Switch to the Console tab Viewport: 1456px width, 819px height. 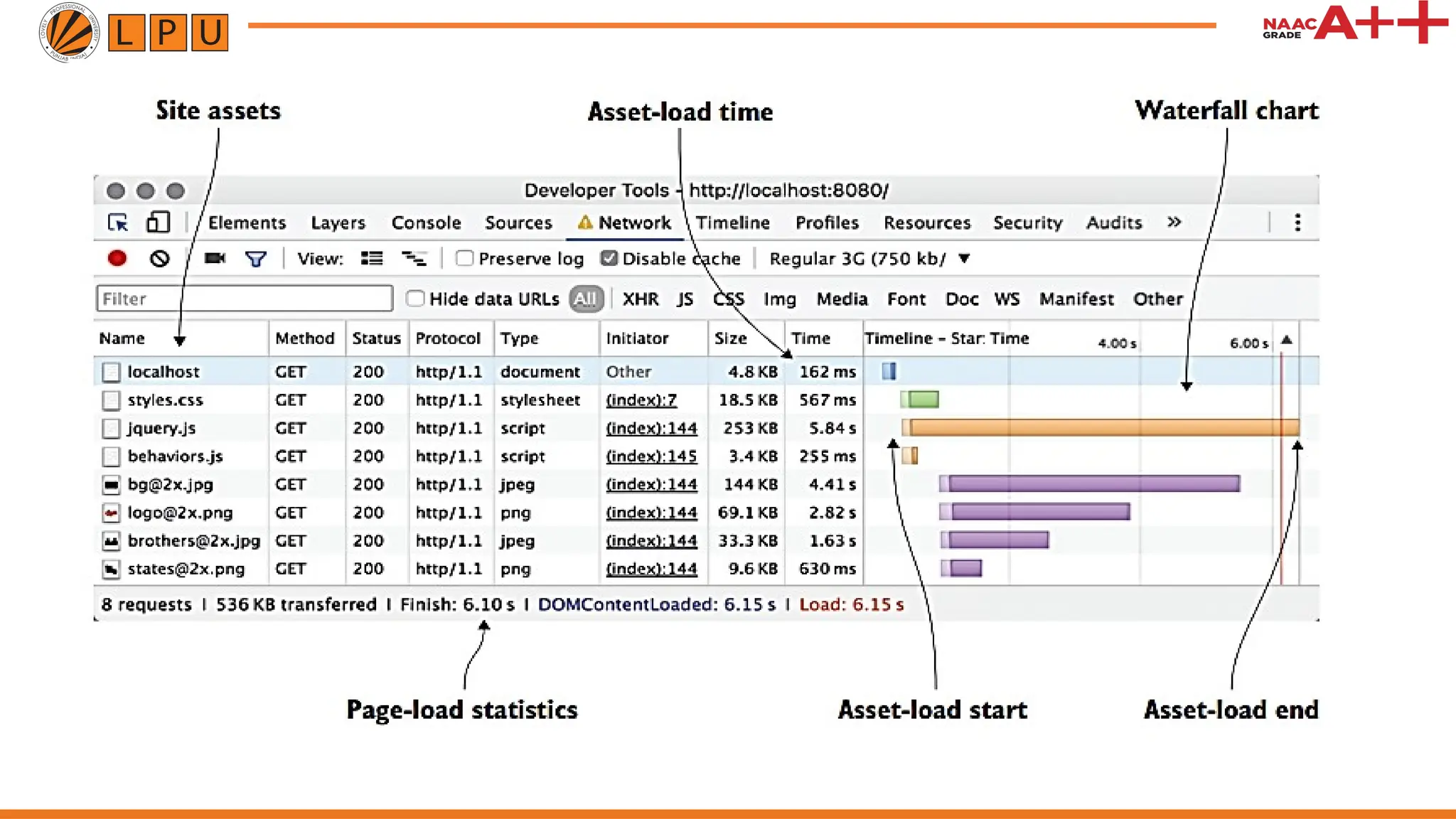click(x=426, y=223)
